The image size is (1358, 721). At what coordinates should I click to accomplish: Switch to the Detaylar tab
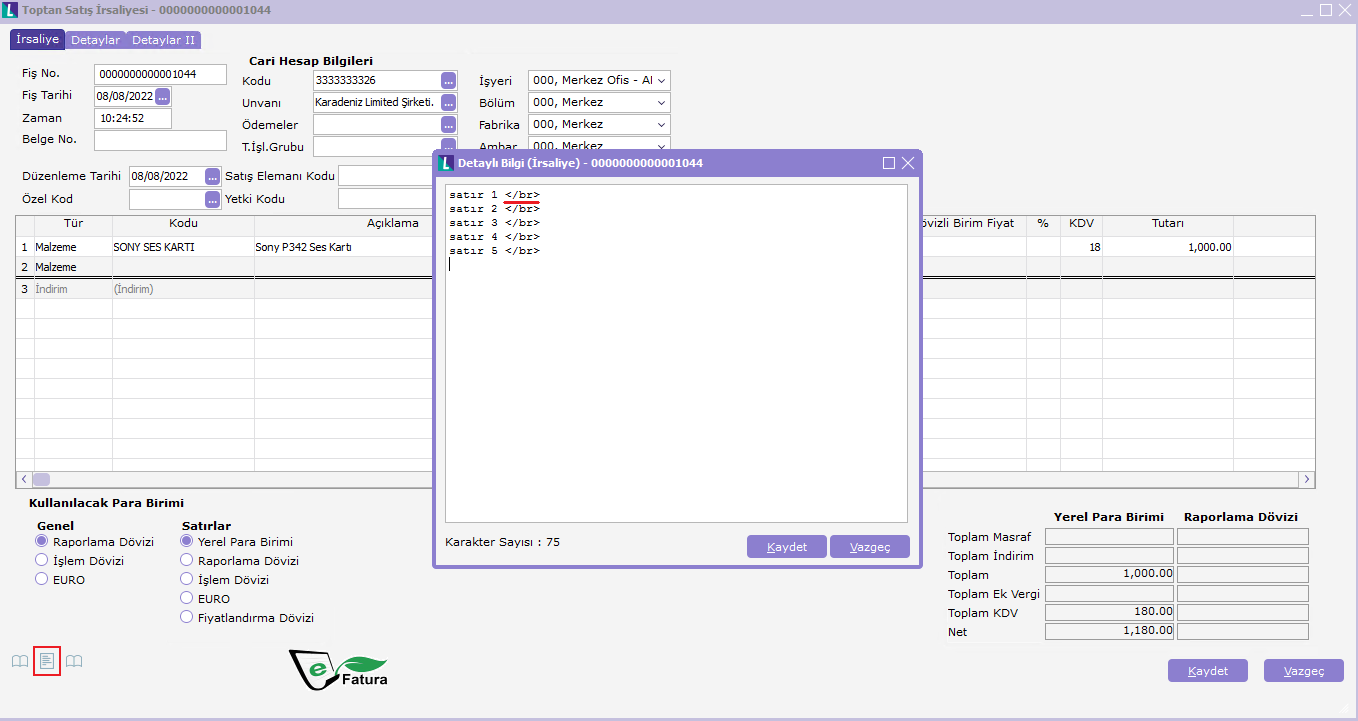pyautogui.click(x=95, y=40)
